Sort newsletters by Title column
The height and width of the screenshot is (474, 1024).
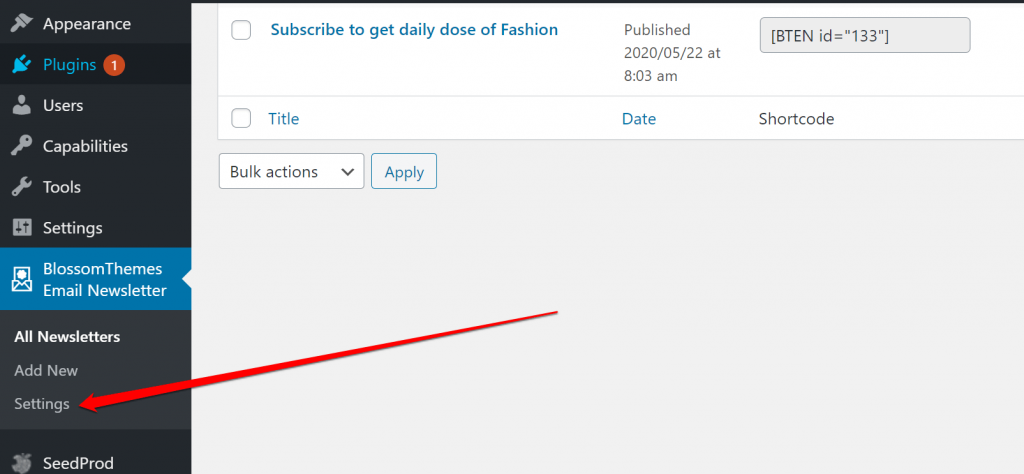pyautogui.click(x=284, y=119)
